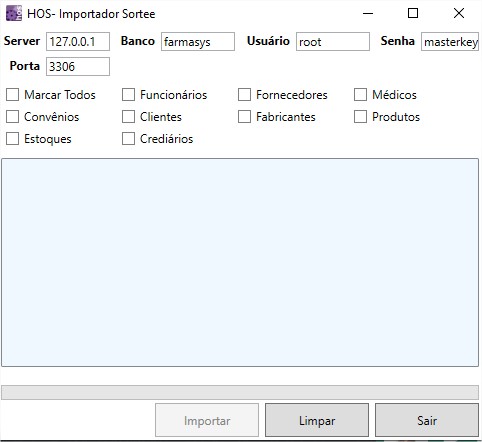Check the Clientes option

click(x=128, y=117)
